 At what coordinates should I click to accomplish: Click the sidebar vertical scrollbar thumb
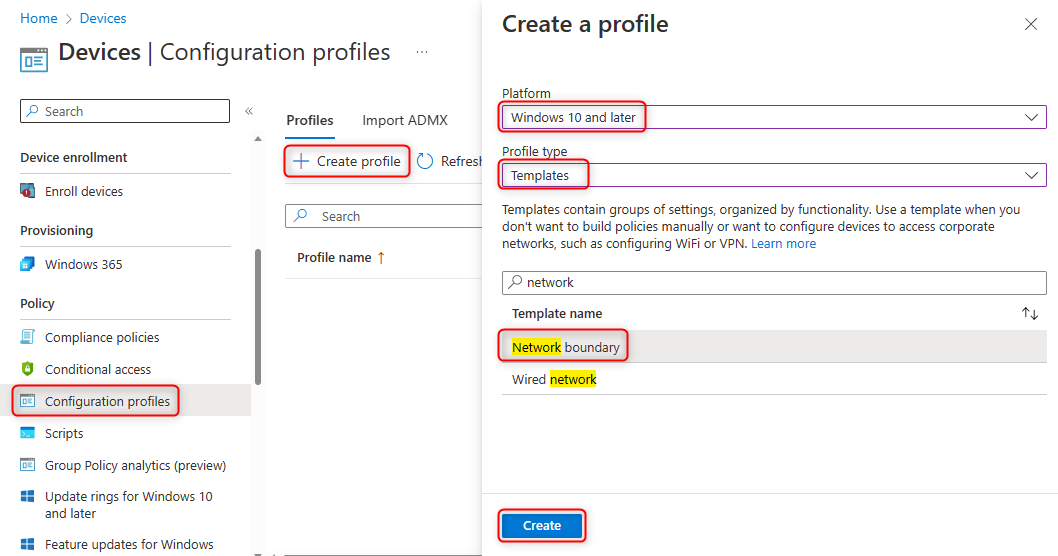pos(258,317)
